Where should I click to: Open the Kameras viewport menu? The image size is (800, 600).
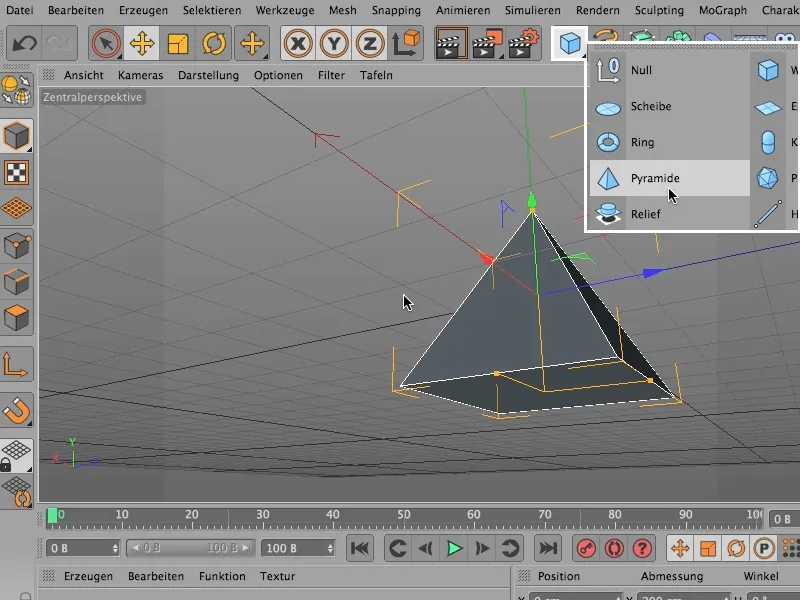[x=140, y=75]
